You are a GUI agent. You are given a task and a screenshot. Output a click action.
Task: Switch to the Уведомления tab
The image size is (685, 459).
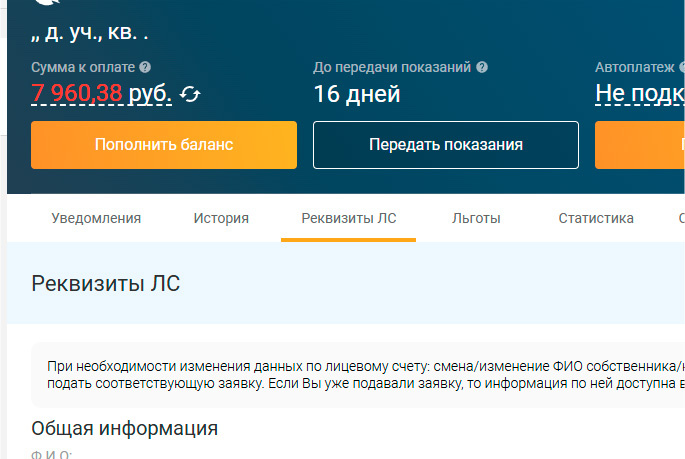point(96,218)
